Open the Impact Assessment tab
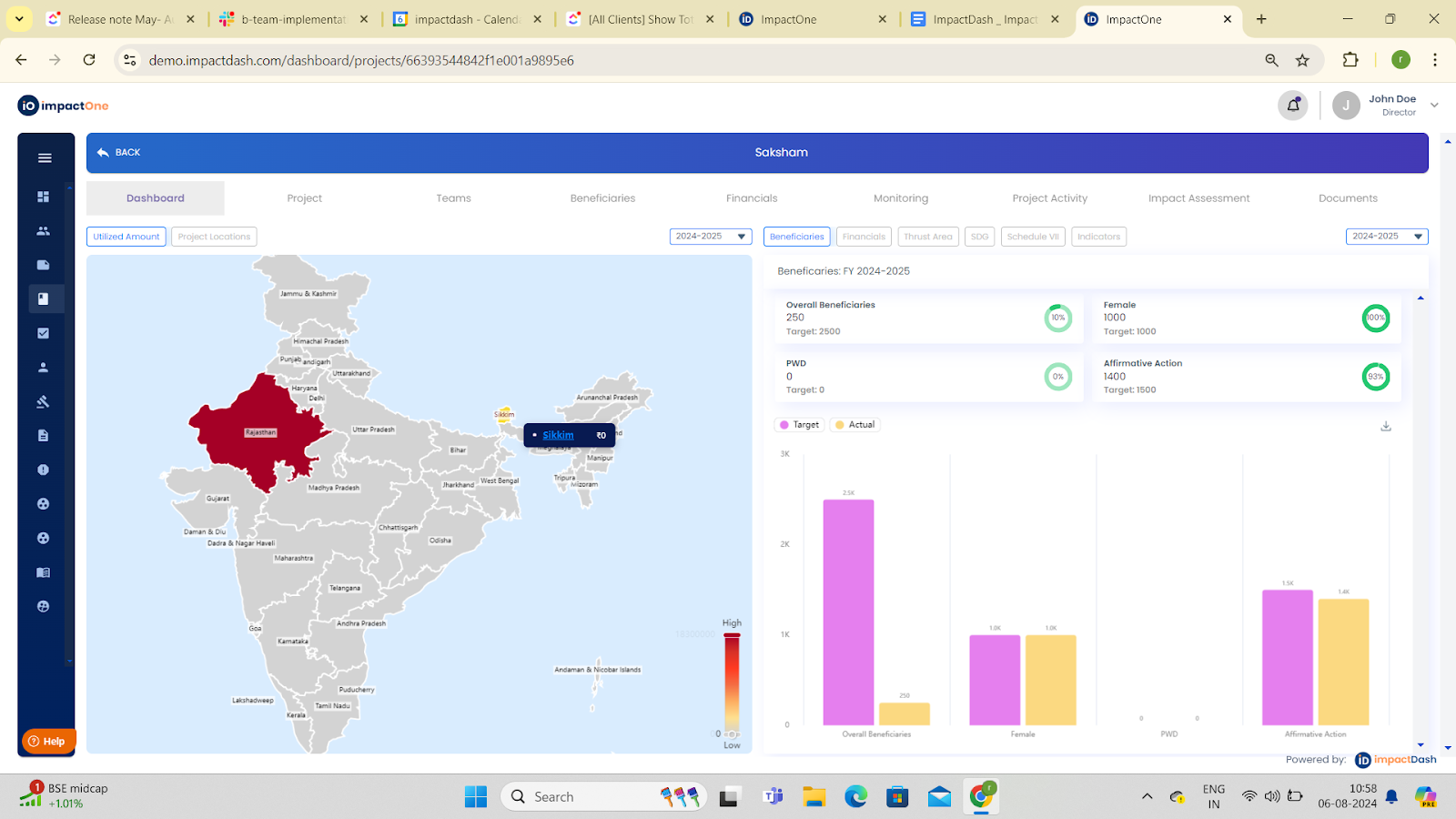 (x=1198, y=198)
